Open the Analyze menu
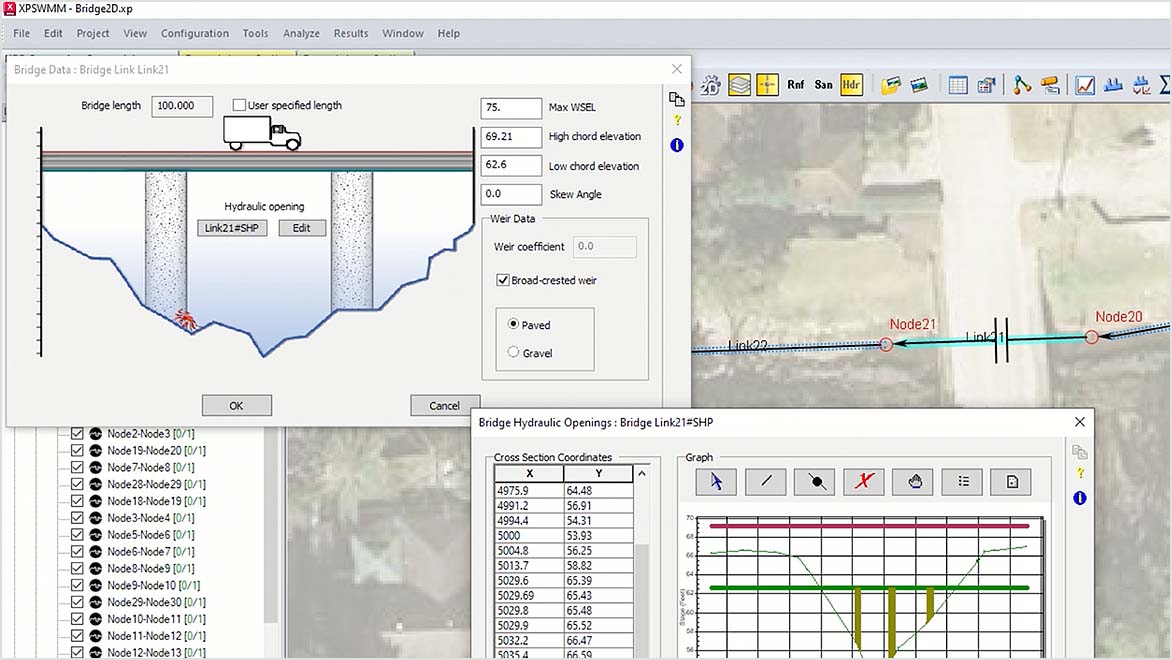Image resolution: width=1172 pixels, height=660 pixels. [x=301, y=33]
